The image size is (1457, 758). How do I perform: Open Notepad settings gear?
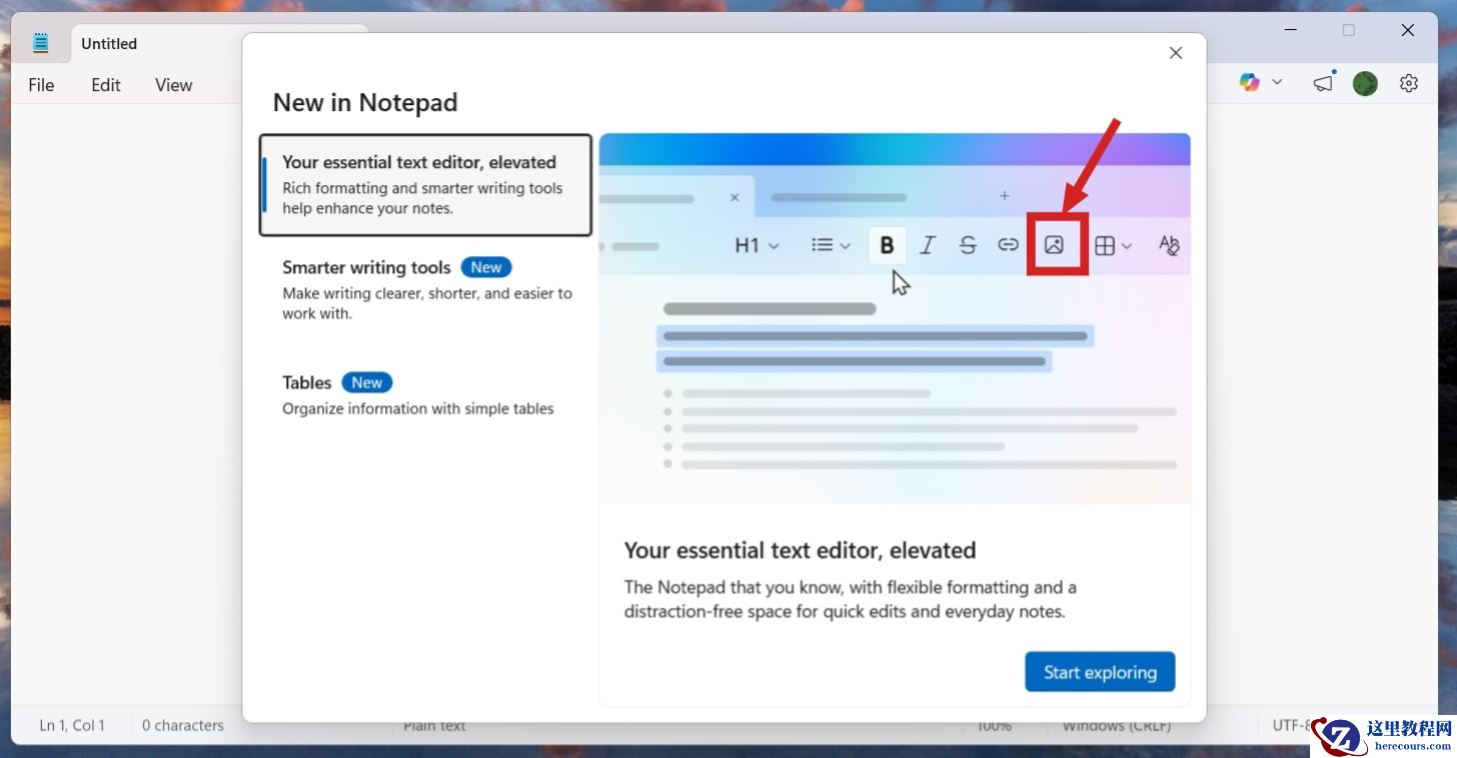coord(1409,84)
